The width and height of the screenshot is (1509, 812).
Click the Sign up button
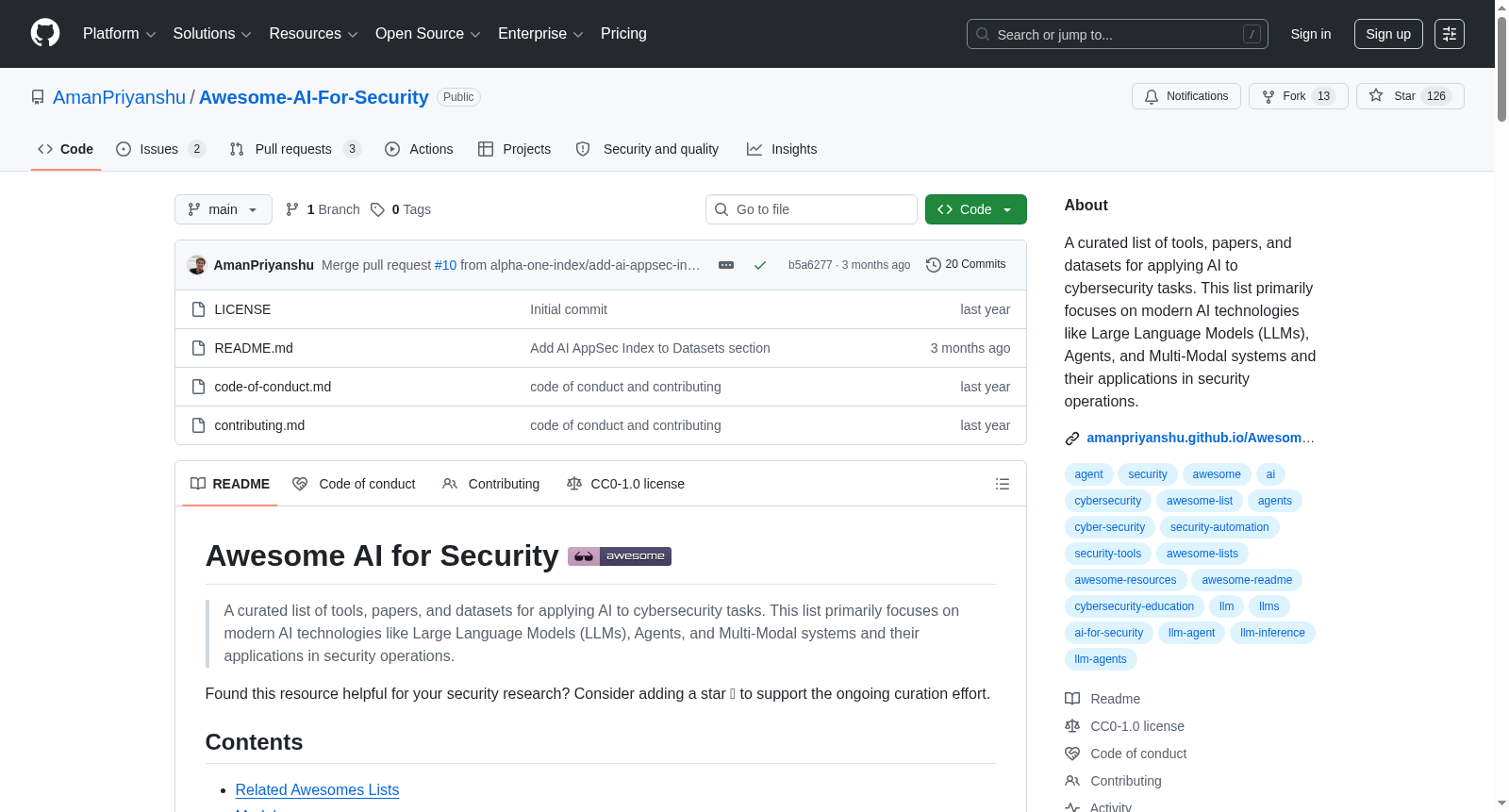pyautogui.click(x=1388, y=34)
